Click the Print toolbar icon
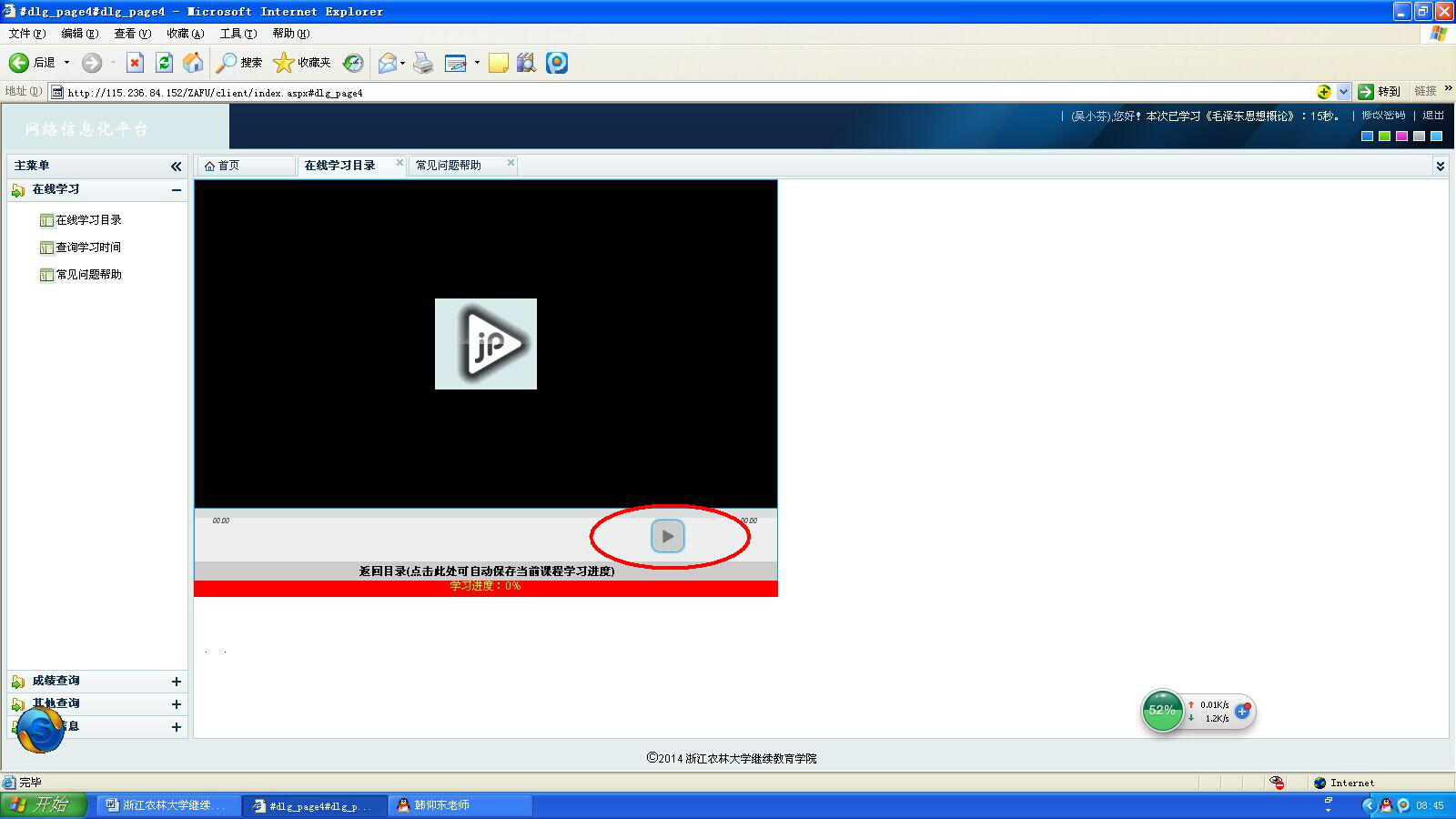 tap(423, 62)
